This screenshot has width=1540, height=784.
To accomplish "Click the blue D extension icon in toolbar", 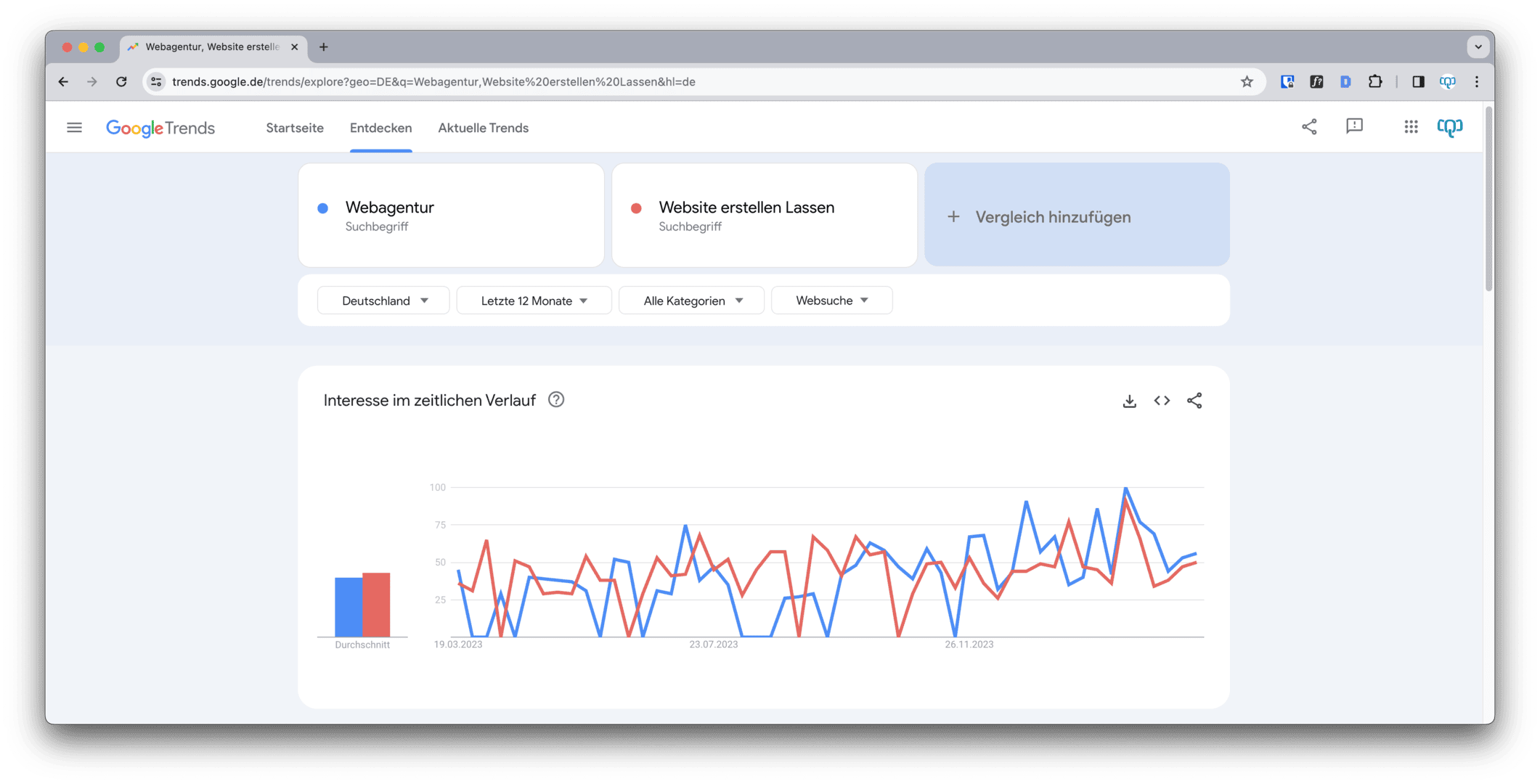I will point(1345,82).
